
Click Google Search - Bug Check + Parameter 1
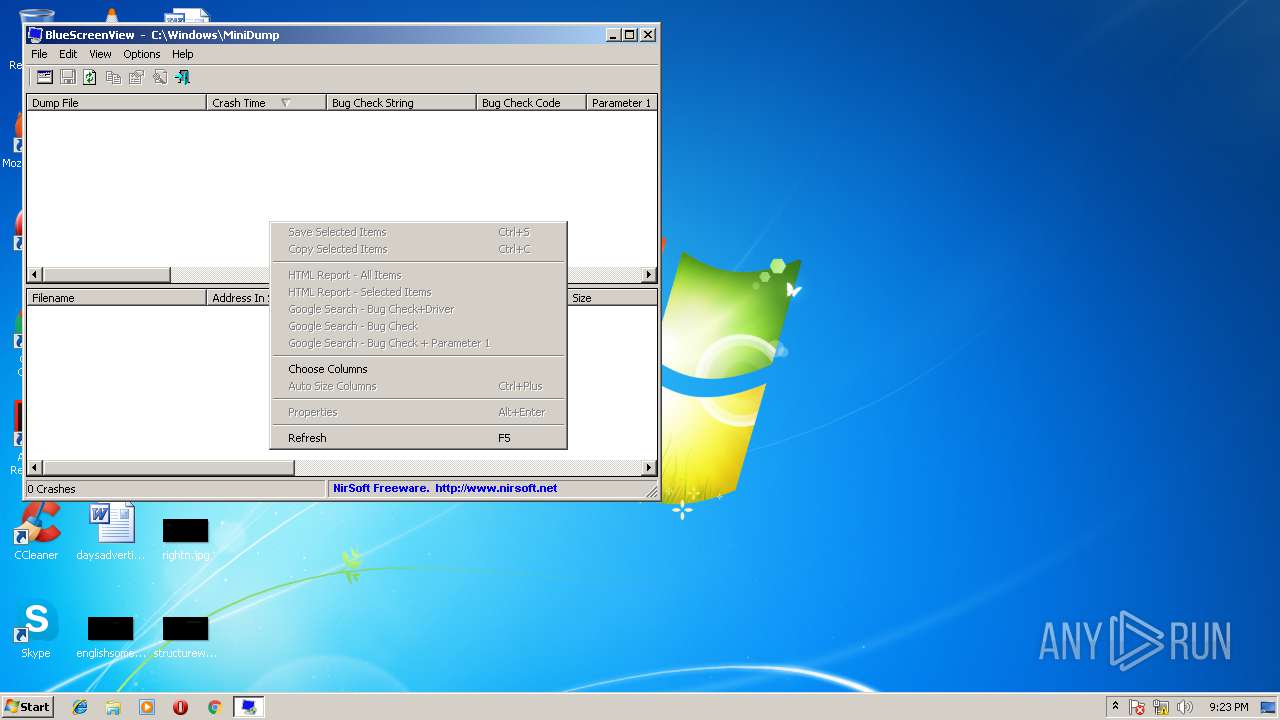tap(418, 343)
